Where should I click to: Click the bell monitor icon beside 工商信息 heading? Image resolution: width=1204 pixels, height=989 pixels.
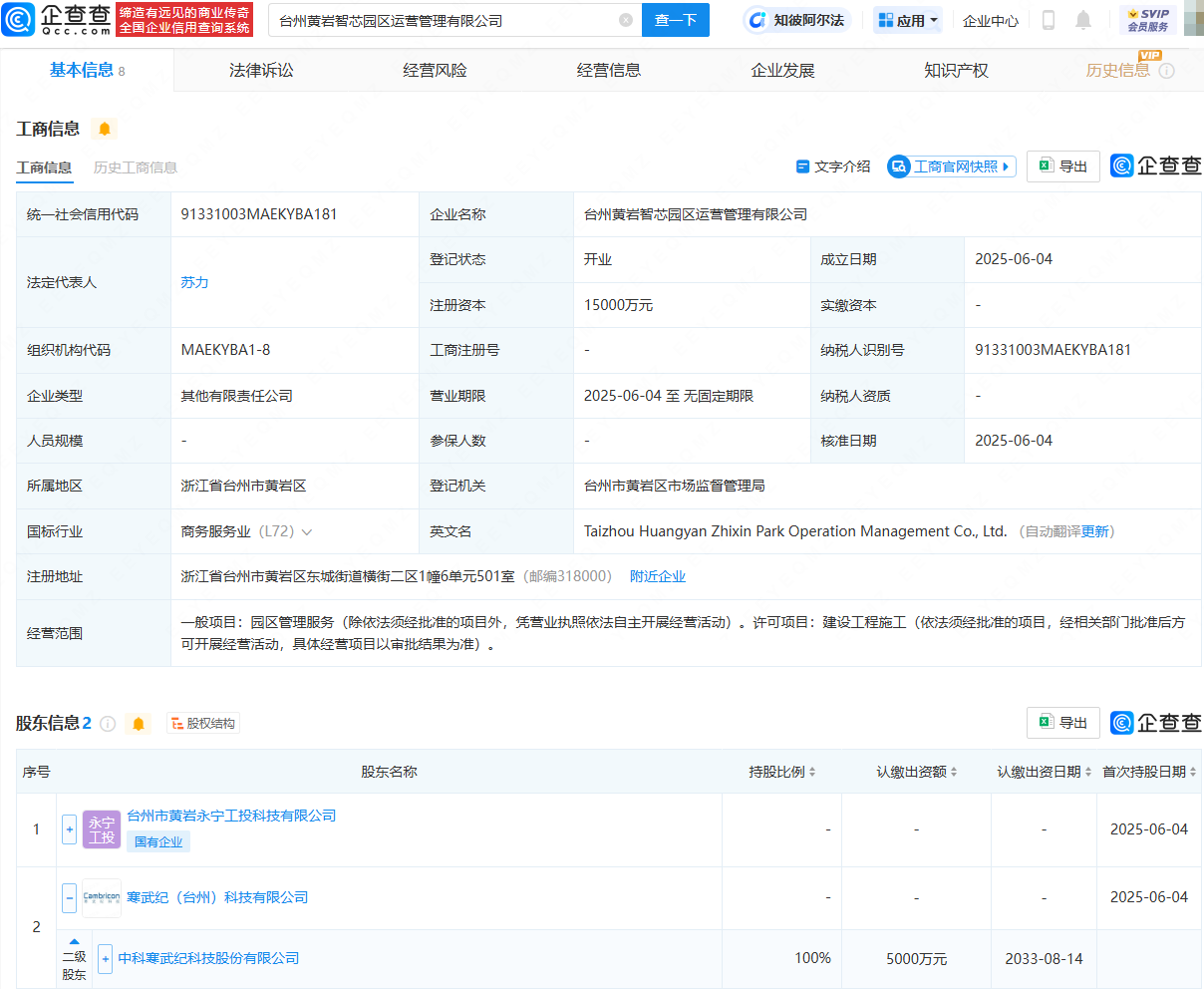104,129
